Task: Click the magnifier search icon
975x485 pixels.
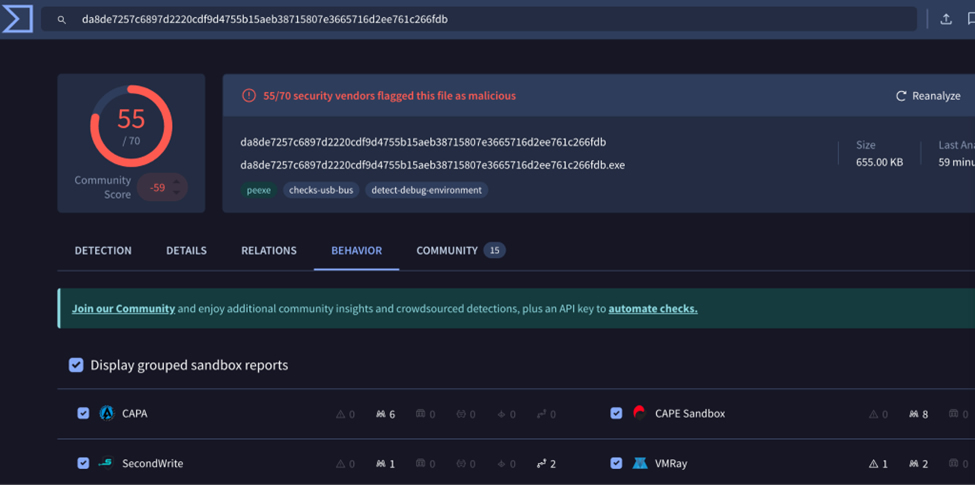Action: 62,20
